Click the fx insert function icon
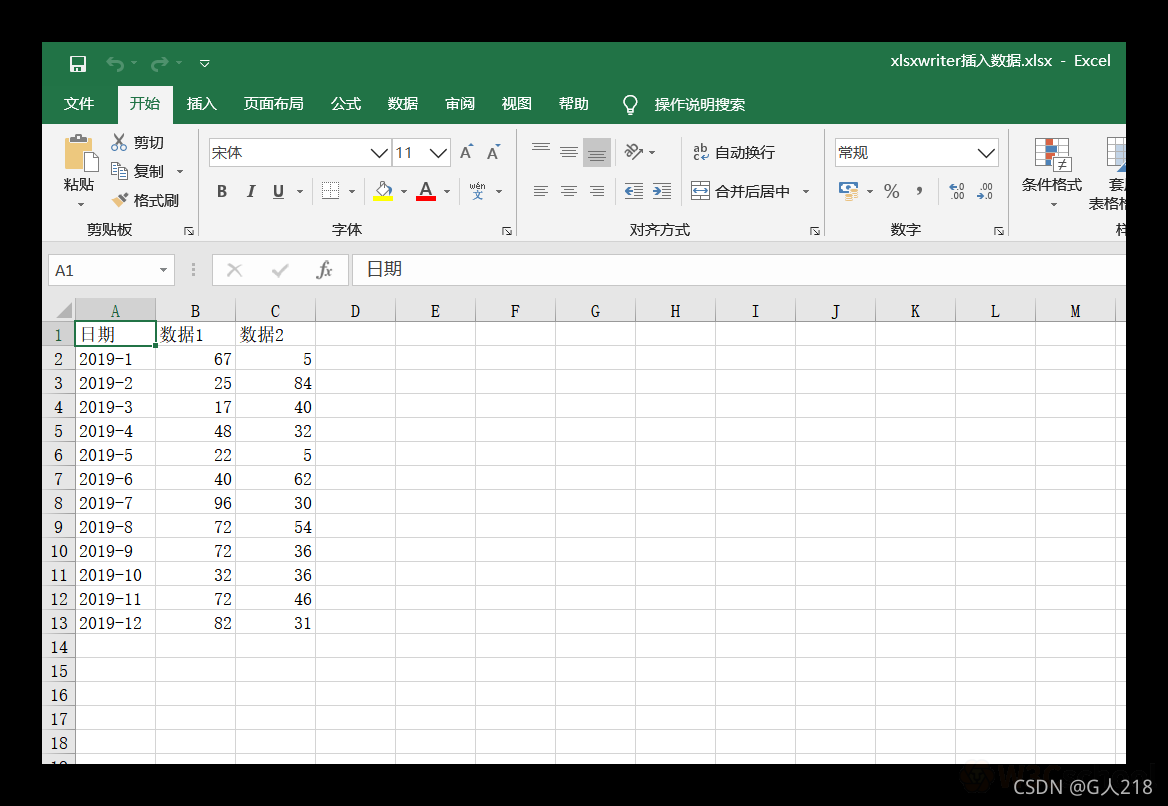The height and width of the screenshot is (806, 1168). tap(324, 270)
